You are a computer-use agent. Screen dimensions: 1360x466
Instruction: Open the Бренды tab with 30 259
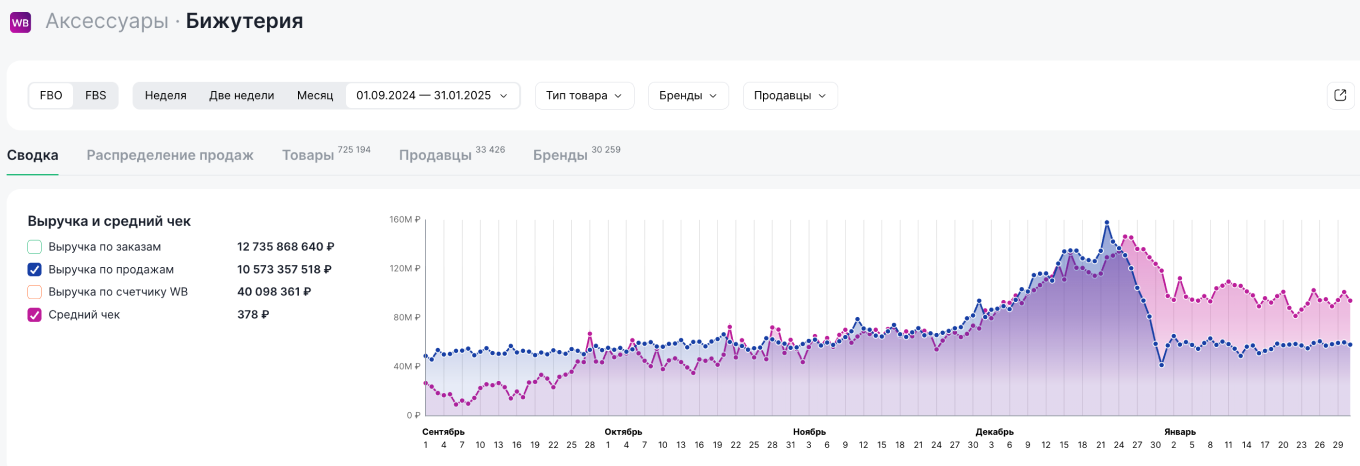click(560, 156)
